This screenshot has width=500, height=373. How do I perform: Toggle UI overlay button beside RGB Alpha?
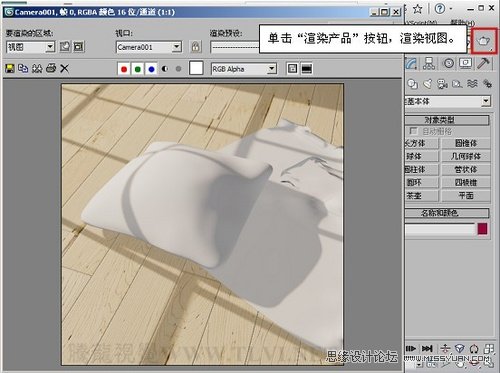(292, 69)
